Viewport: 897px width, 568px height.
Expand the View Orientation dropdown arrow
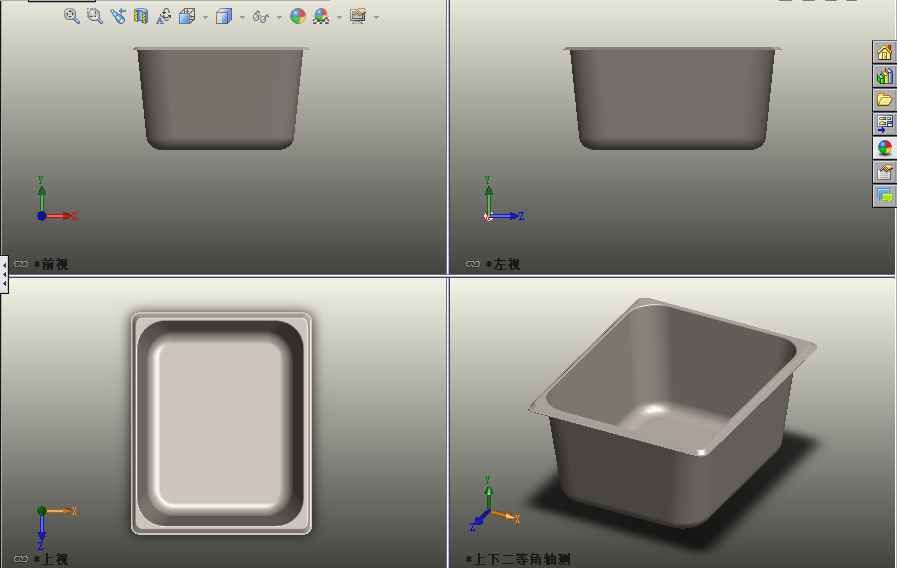pyautogui.click(x=205, y=17)
